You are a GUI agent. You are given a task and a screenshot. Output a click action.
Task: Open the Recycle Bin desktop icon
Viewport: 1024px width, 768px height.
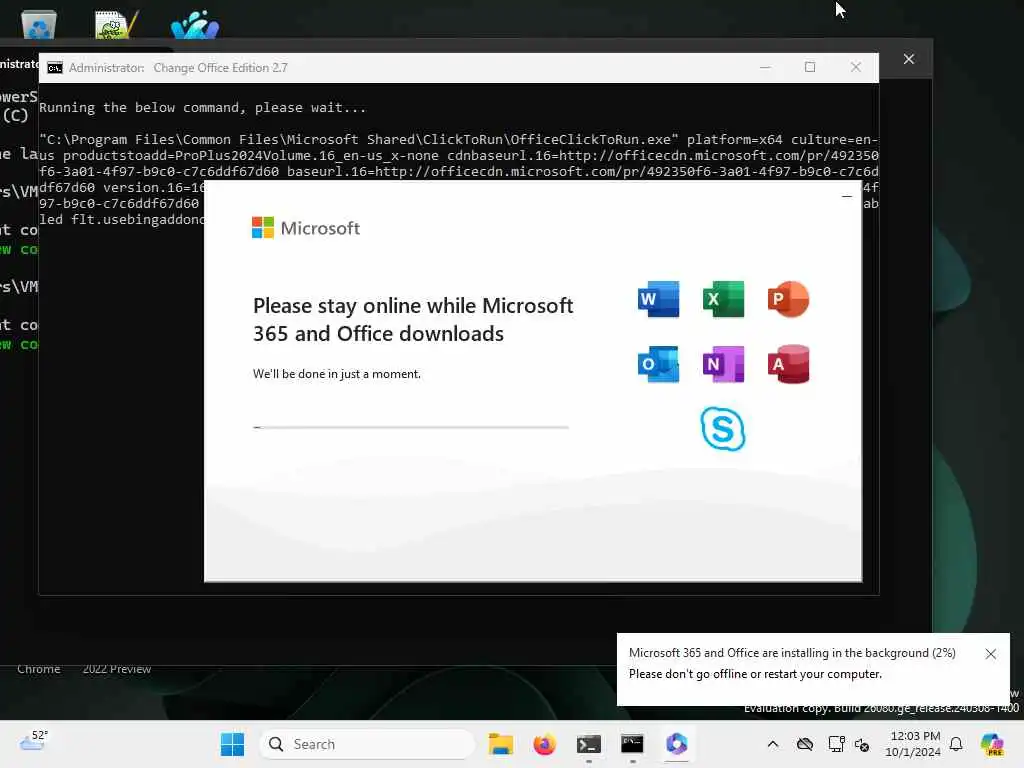pyautogui.click(x=39, y=25)
